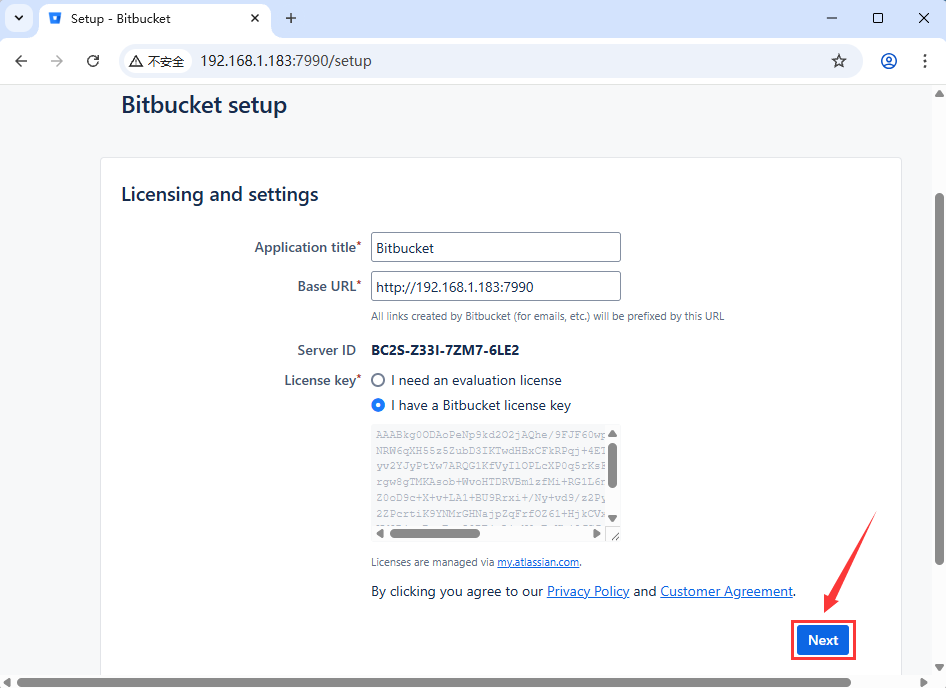Open the Chrome profile icon

pyautogui.click(x=889, y=61)
